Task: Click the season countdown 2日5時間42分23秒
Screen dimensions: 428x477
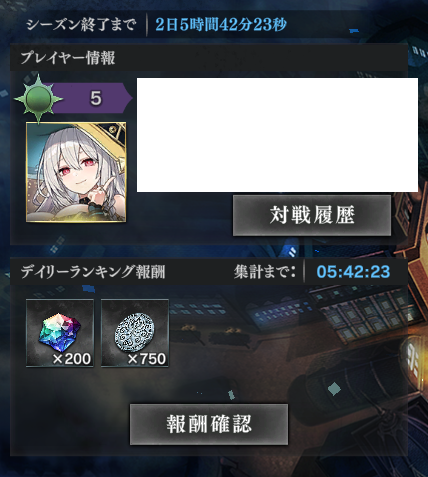Action: pyautogui.click(x=221, y=24)
